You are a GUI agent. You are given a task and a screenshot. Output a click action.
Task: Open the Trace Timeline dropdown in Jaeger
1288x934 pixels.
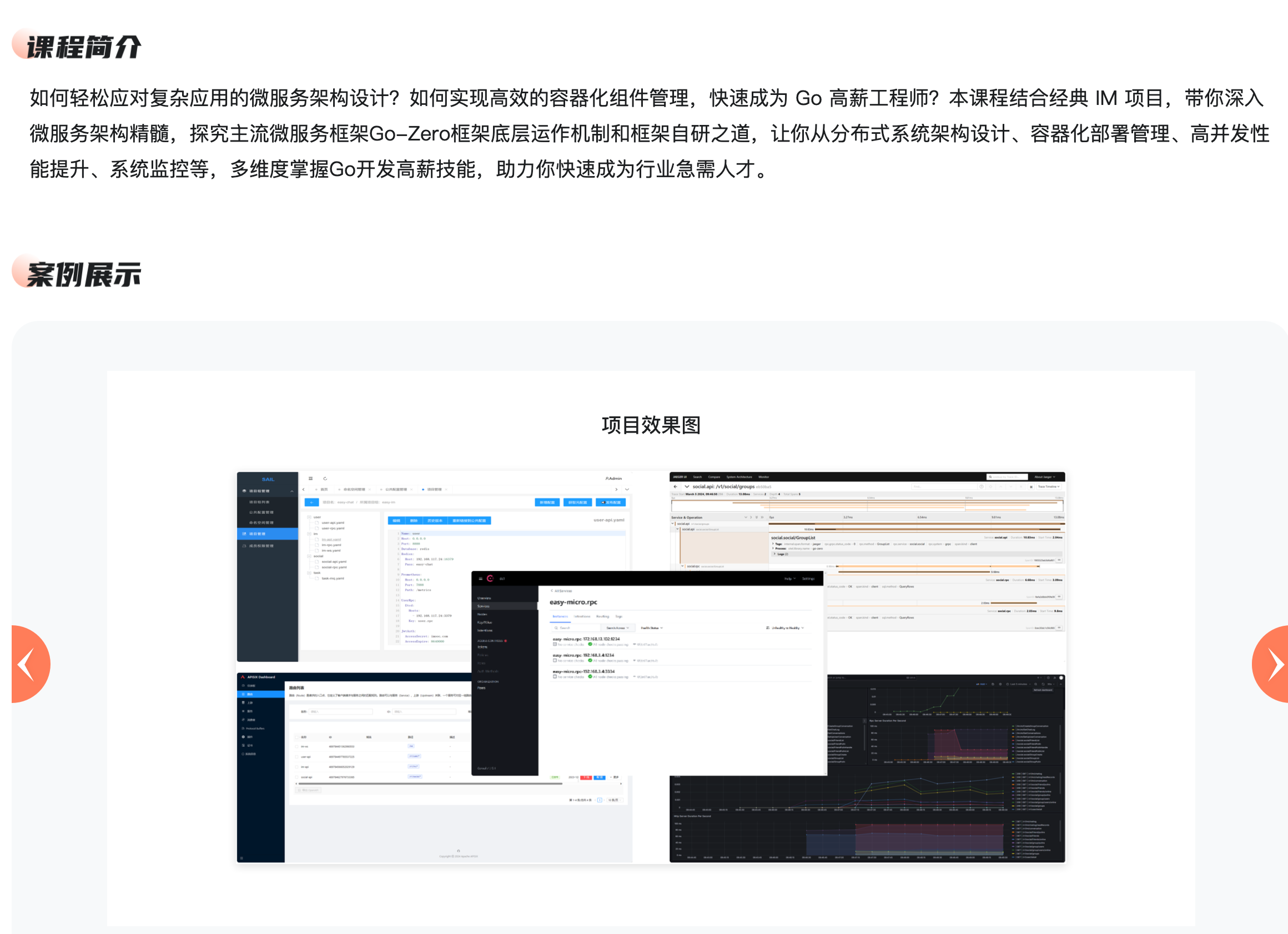(1048, 486)
